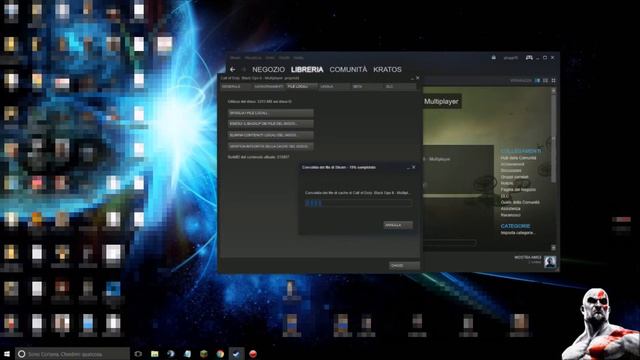640x360 pixels.
Task: Close the game properties window
Action: click(x=417, y=78)
